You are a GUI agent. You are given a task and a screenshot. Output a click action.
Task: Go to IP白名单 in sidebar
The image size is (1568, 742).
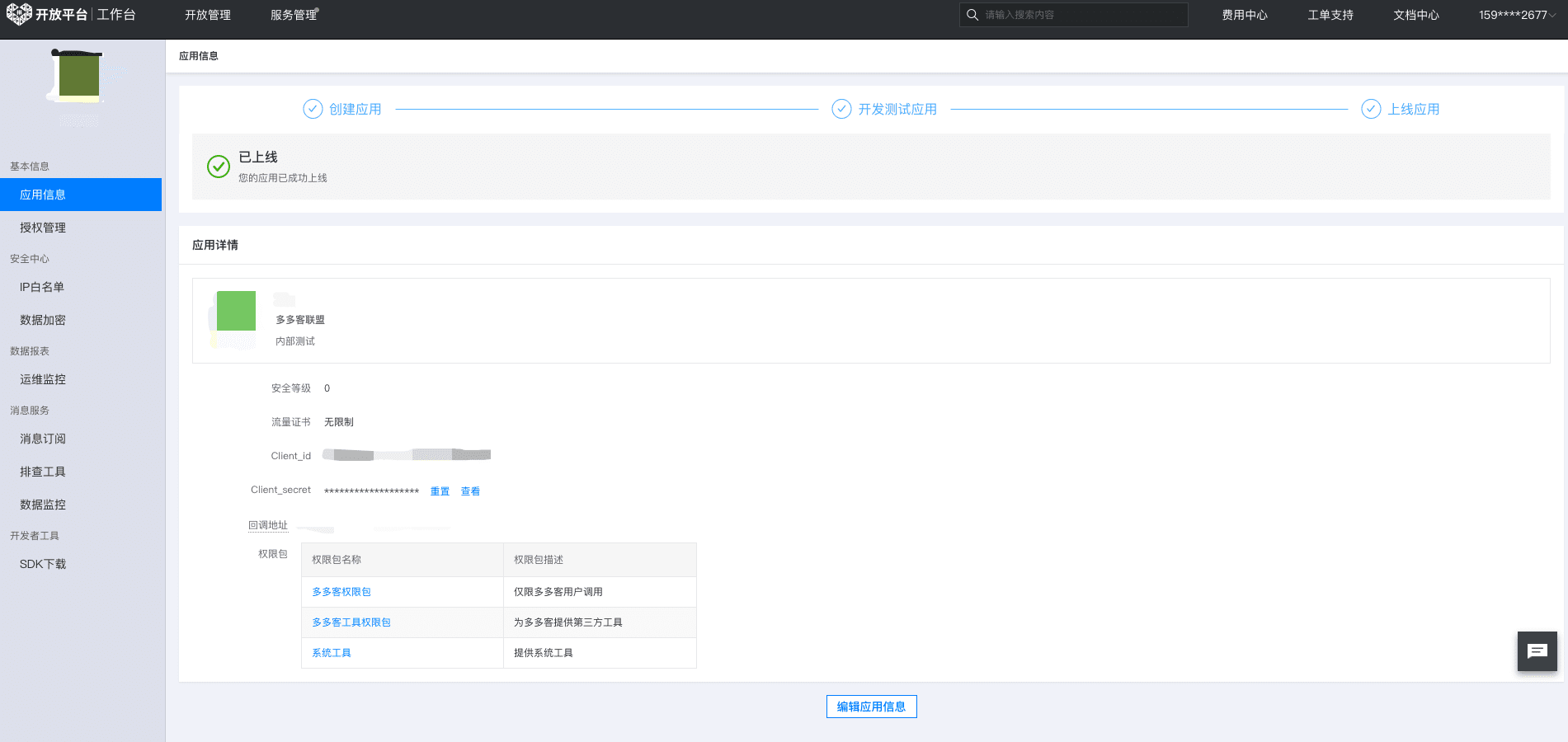pos(42,287)
